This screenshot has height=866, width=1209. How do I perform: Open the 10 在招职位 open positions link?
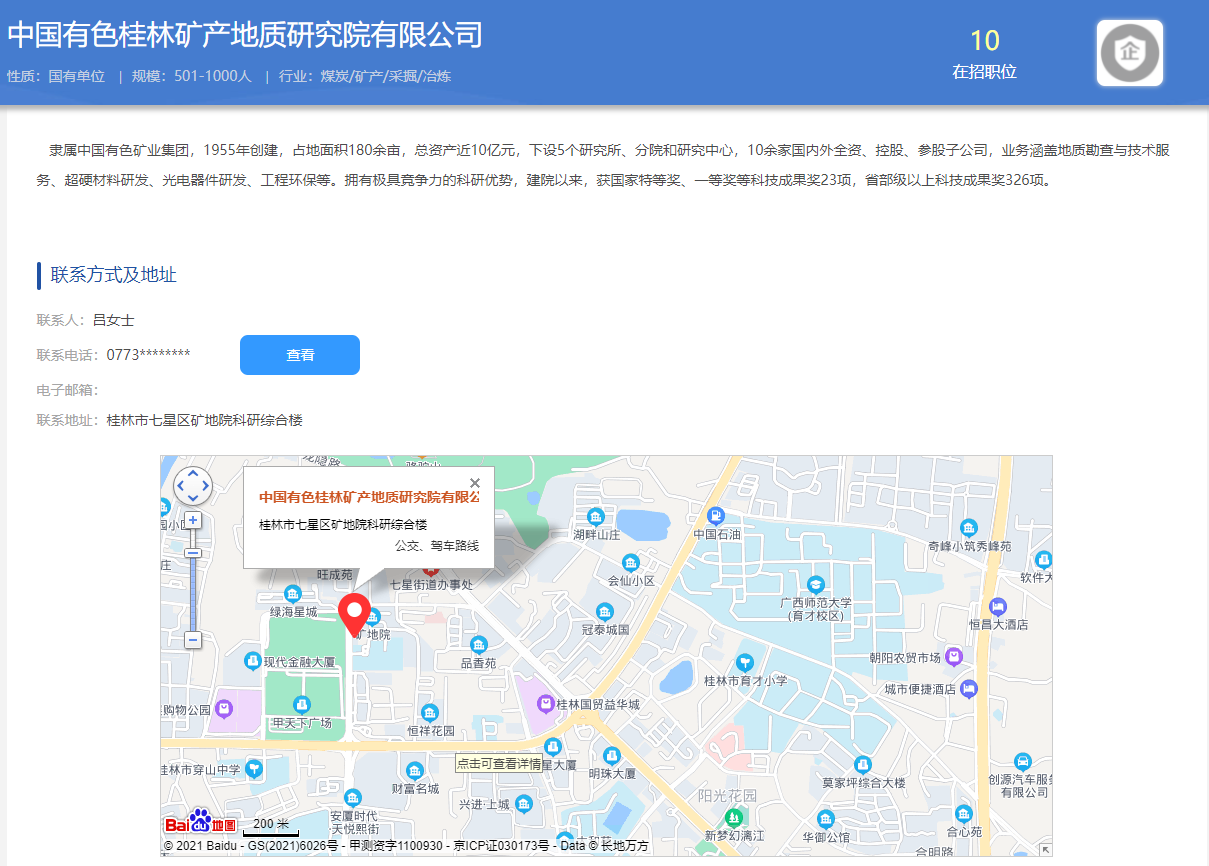point(984,54)
